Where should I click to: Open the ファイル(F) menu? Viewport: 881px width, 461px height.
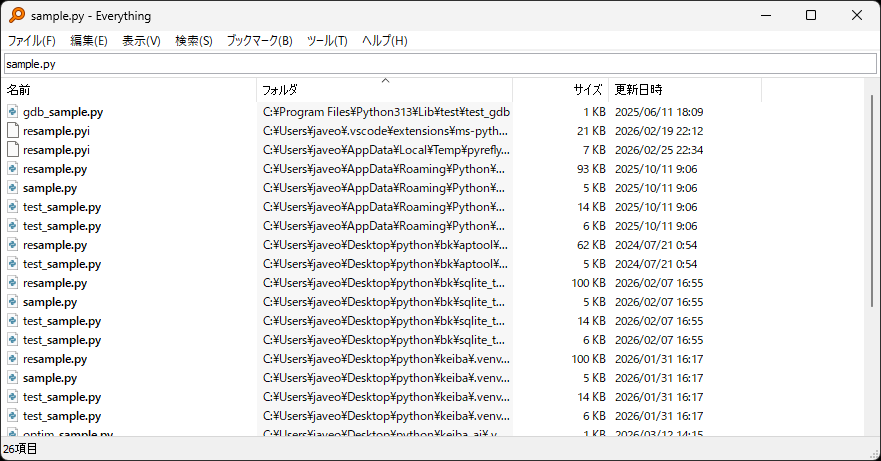coord(32,41)
